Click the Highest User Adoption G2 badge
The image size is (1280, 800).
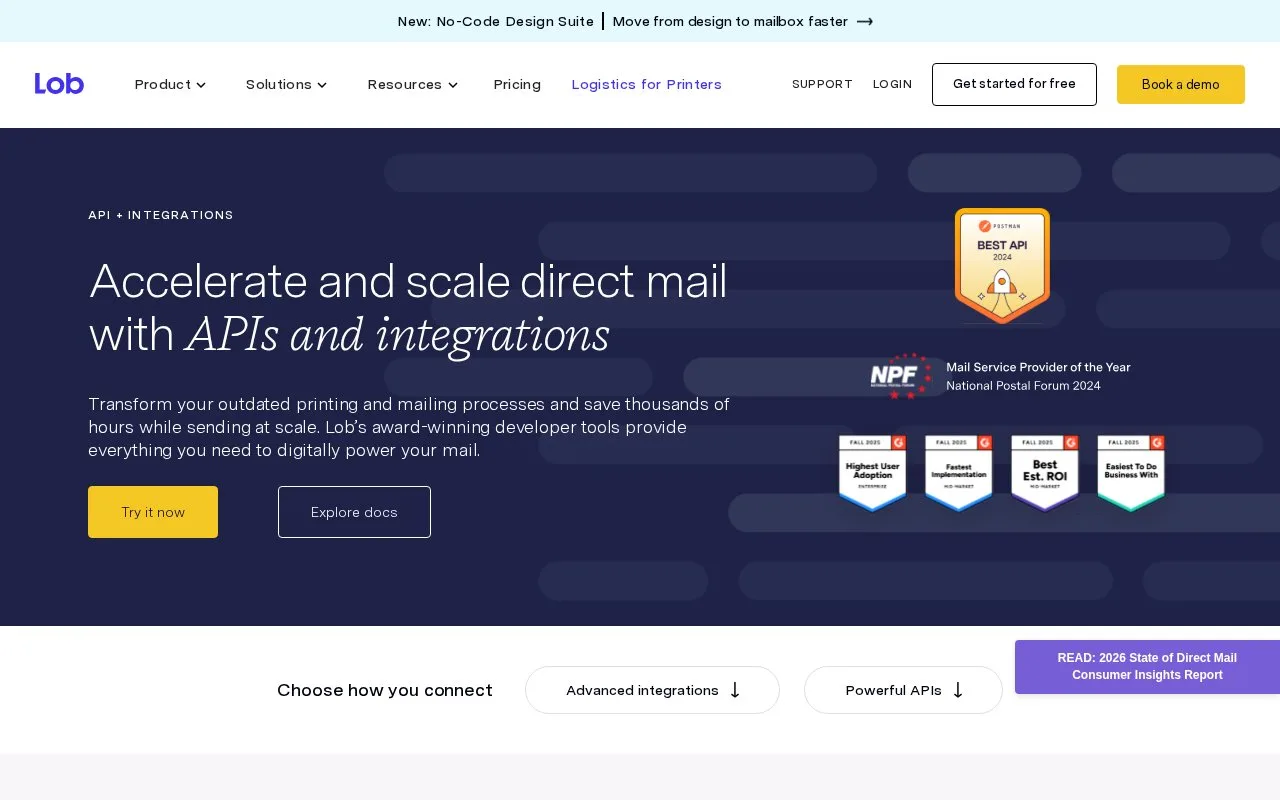point(872,473)
